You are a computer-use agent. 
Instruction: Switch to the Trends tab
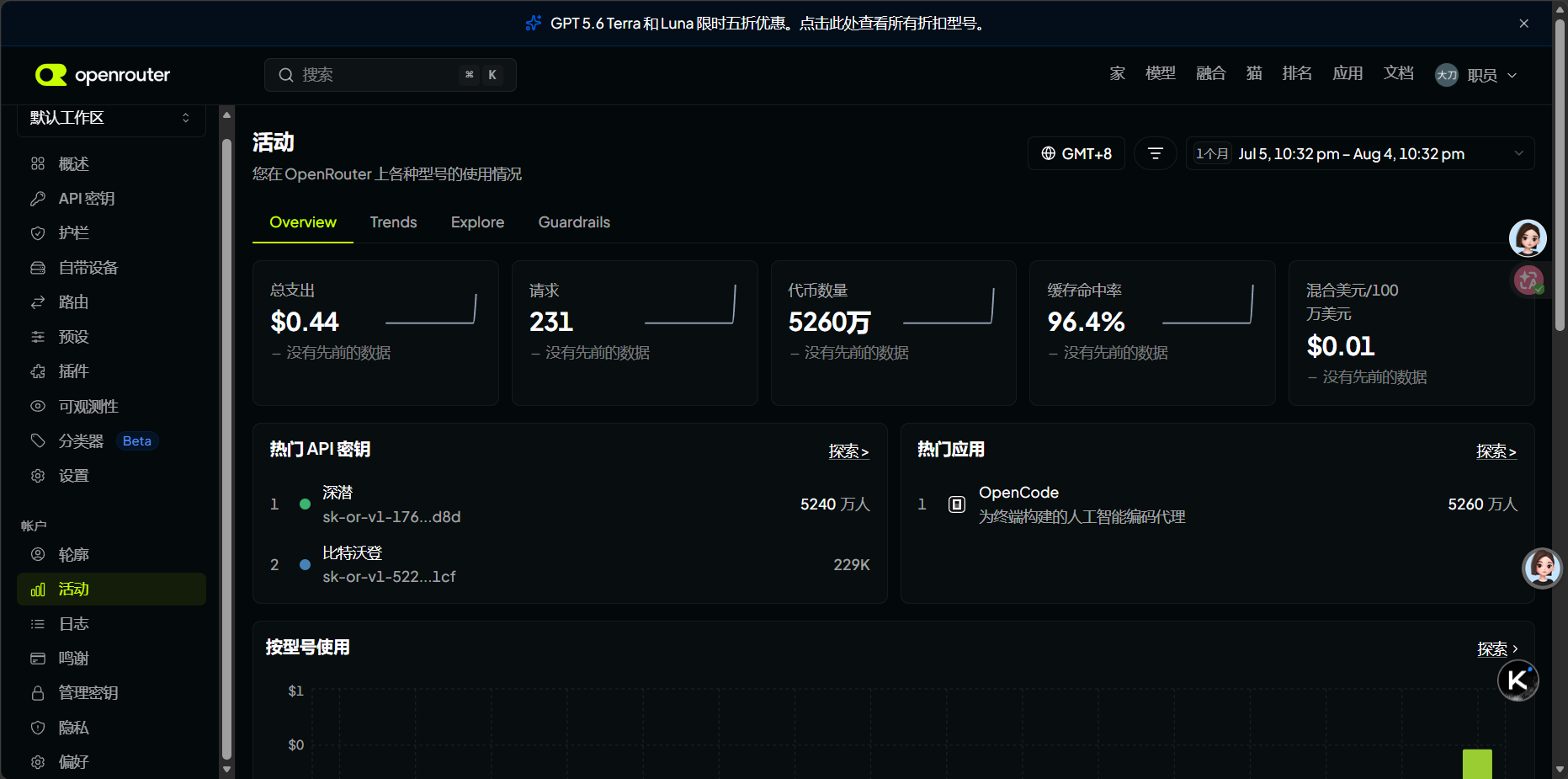click(x=394, y=222)
